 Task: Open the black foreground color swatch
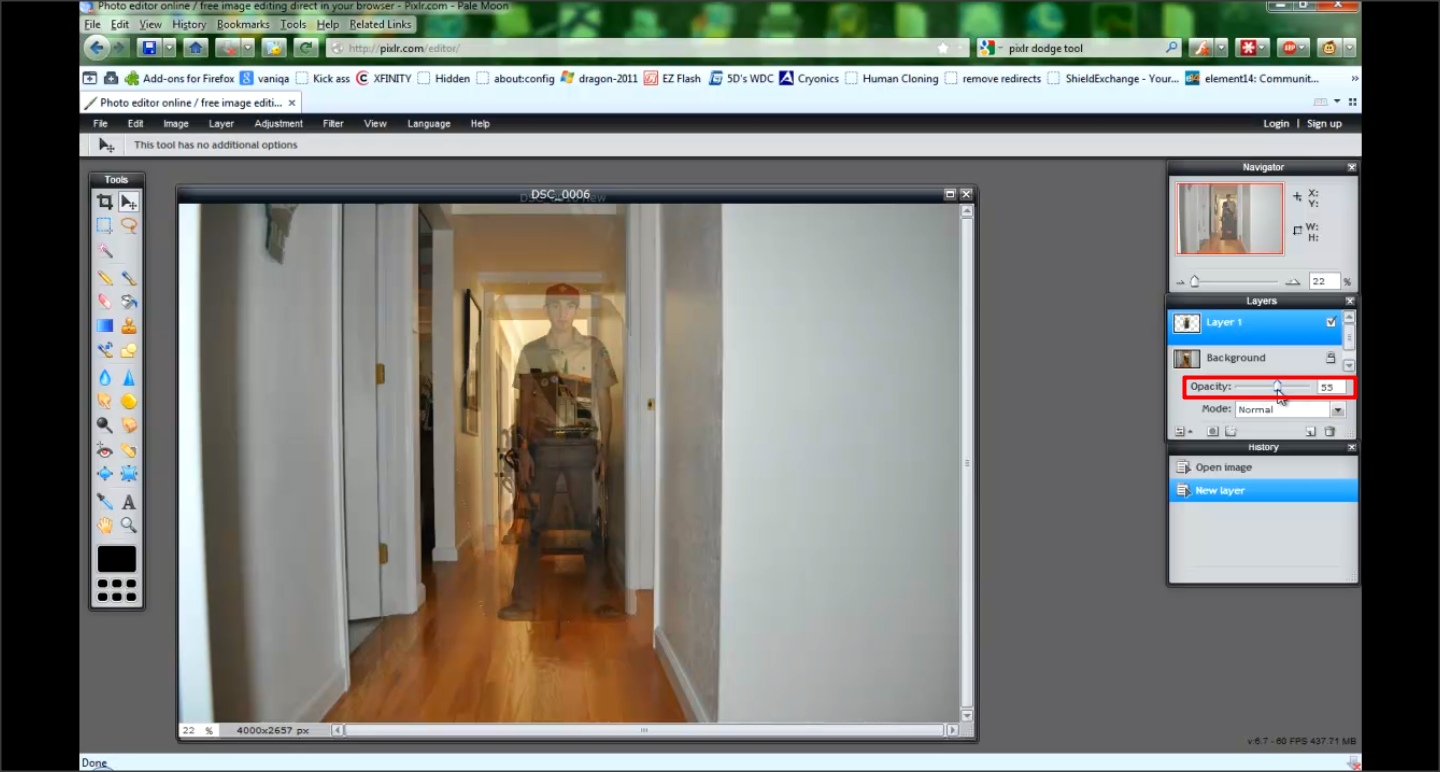click(x=117, y=559)
